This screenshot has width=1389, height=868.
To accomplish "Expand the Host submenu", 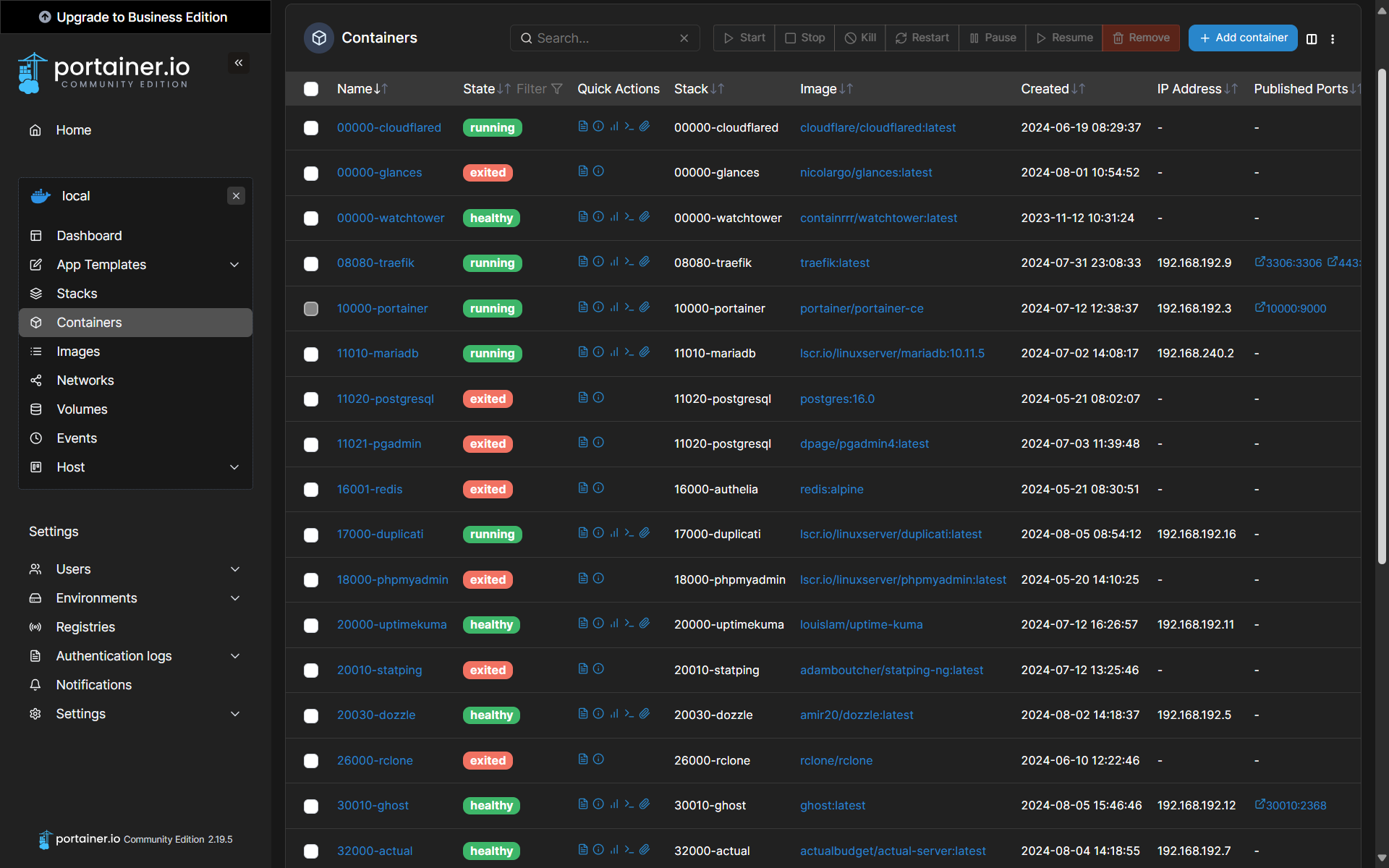I will 234,467.
